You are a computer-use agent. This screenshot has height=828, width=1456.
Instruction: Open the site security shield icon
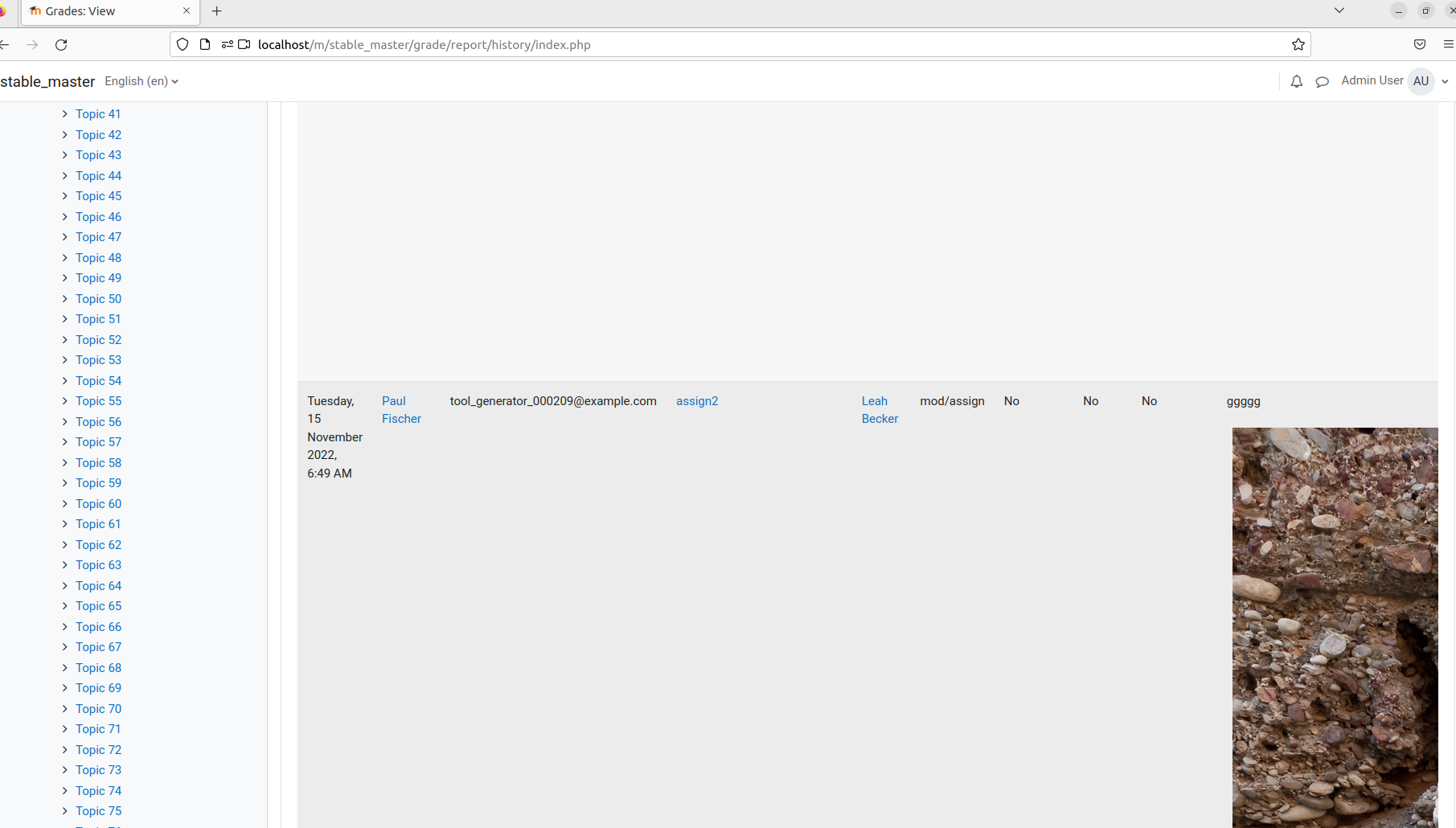[183, 45]
